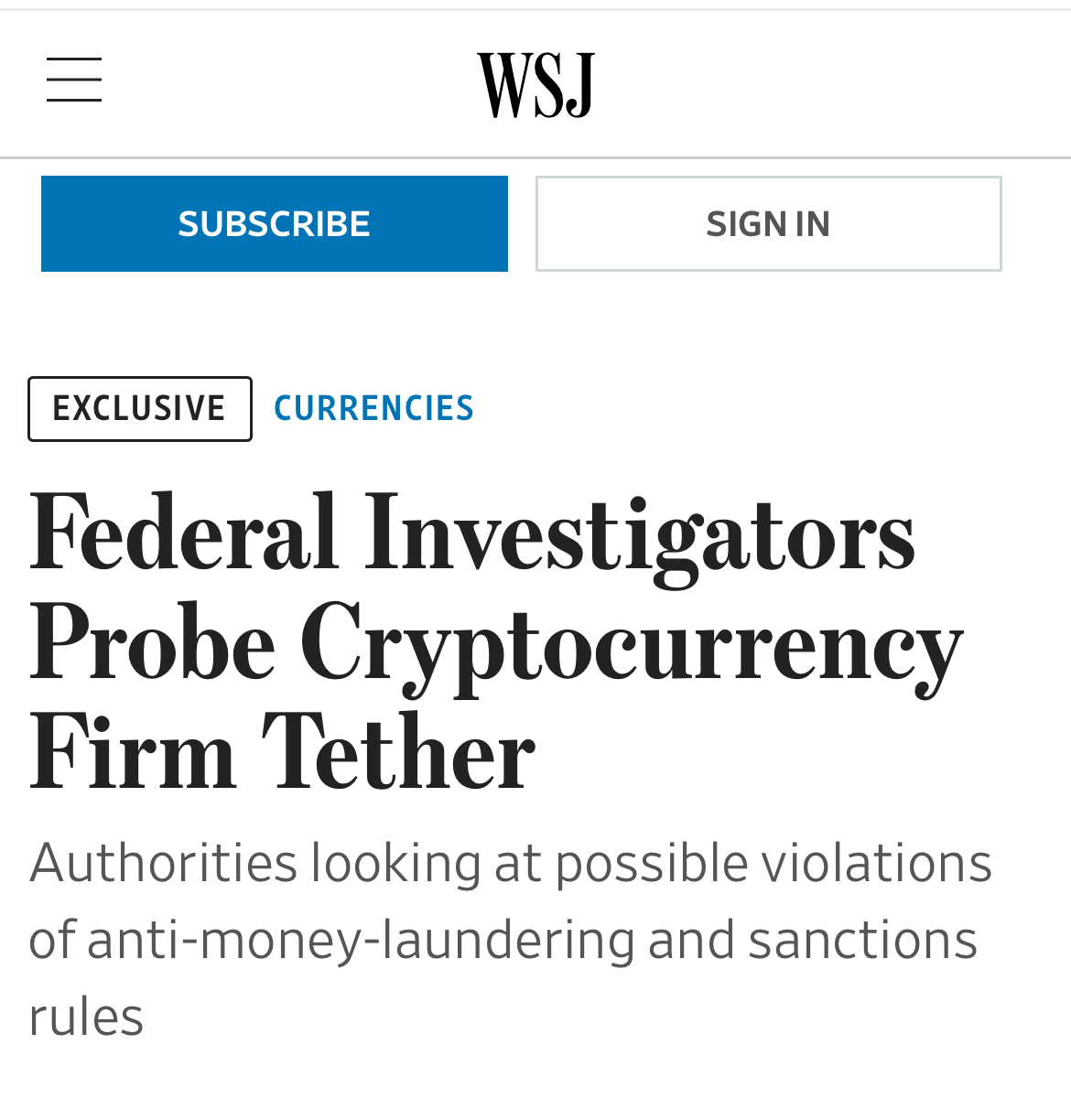This screenshot has height=1120, width=1071.
Task: Click the word sanctions in subheadline
Action: [x=862, y=941]
